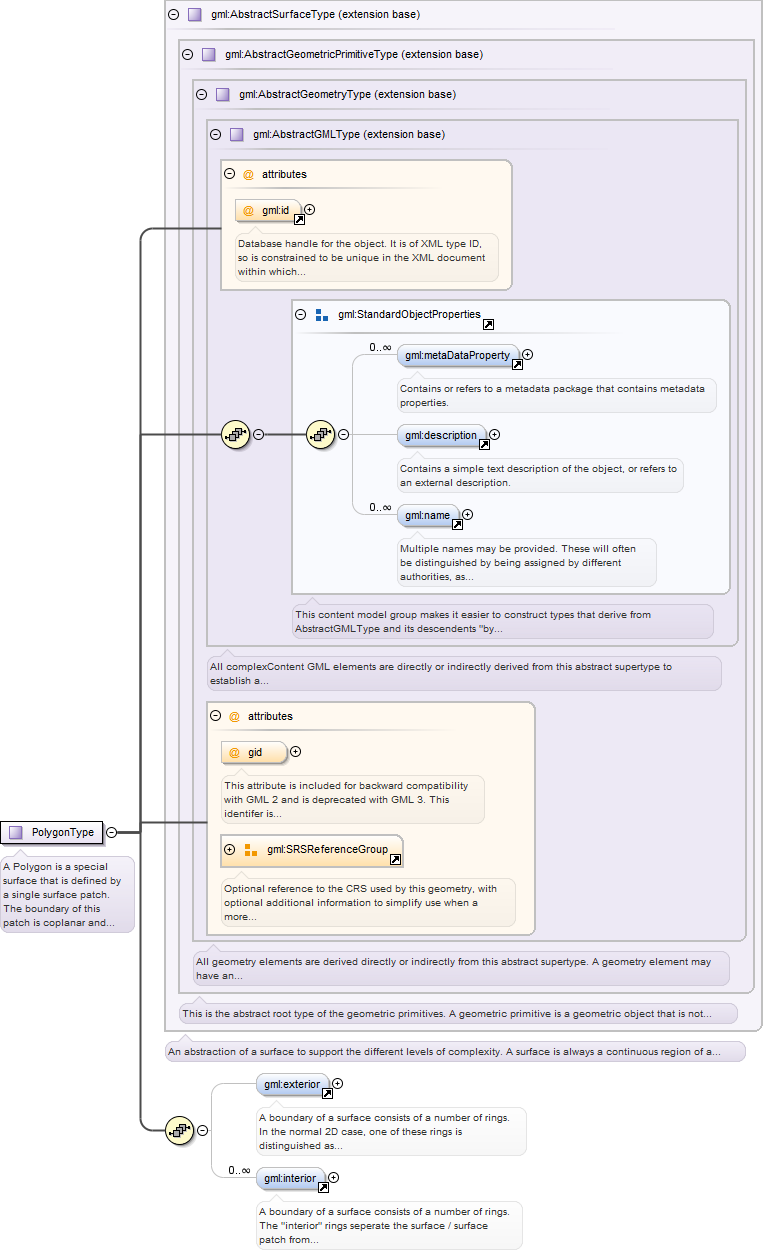
Task: Click the purple type icon of gml:AbstractGeometricPrimitiveType
Action: tap(208, 54)
